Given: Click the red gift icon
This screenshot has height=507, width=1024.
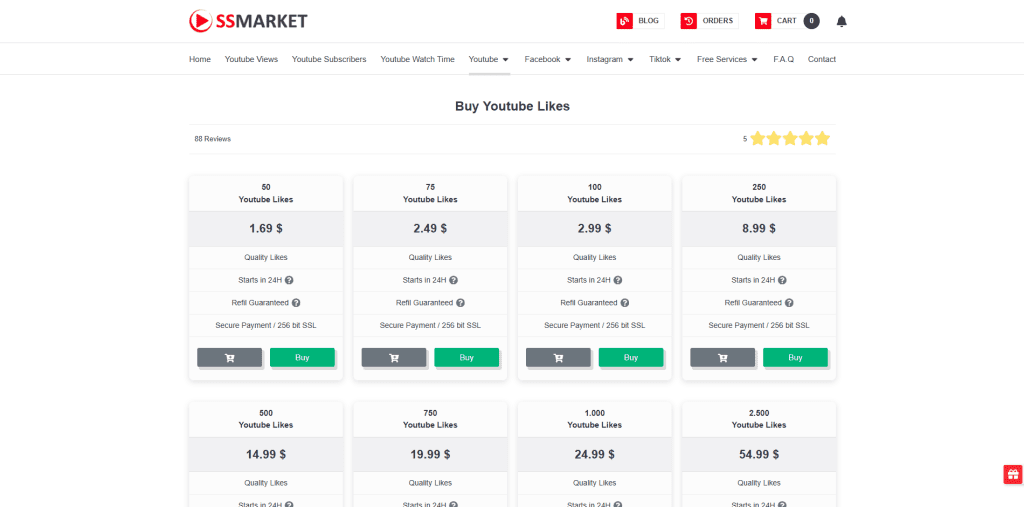Looking at the screenshot, I should point(1013,474).
